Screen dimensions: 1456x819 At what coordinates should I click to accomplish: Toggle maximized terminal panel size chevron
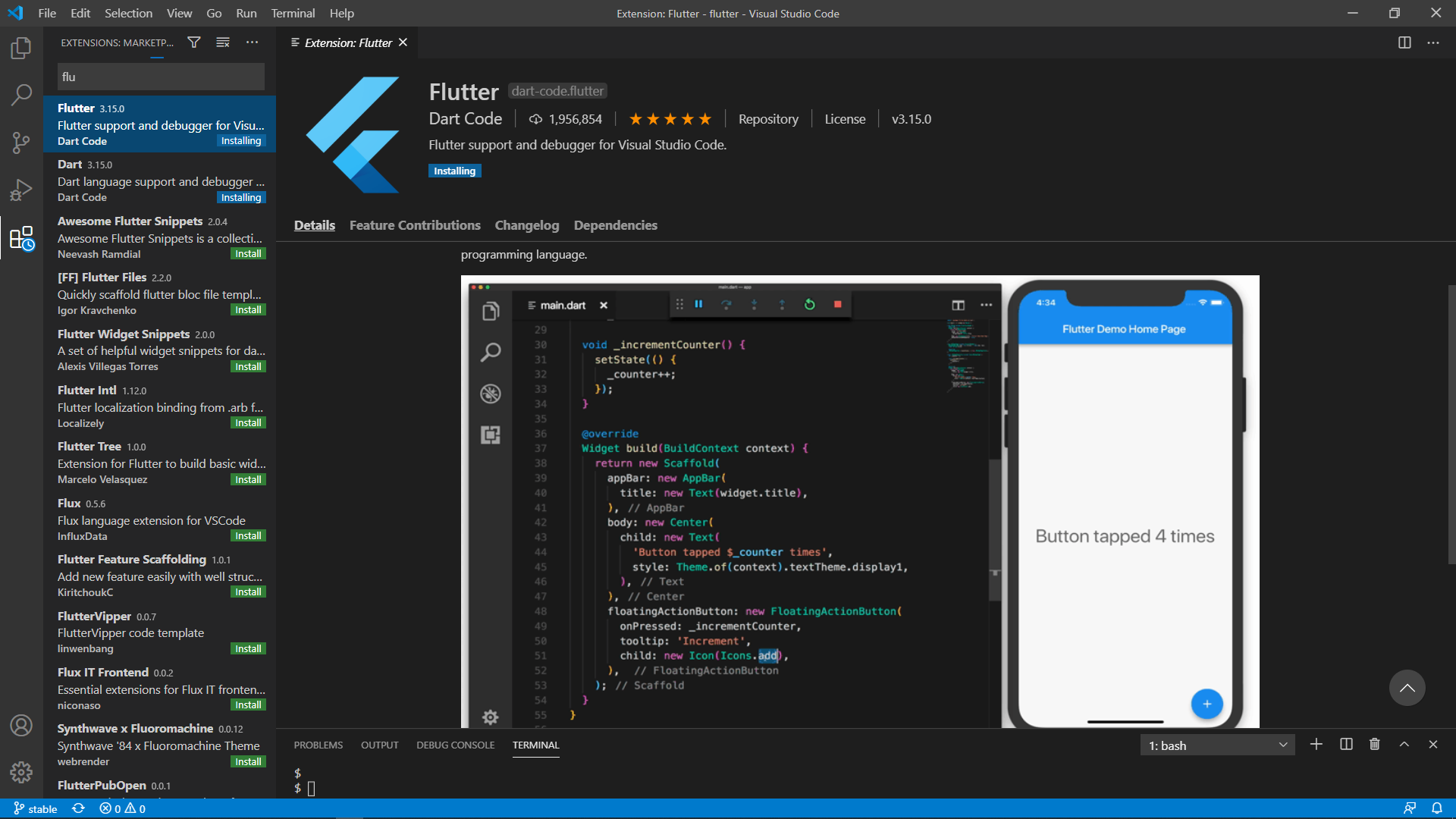click(1404, 745)
